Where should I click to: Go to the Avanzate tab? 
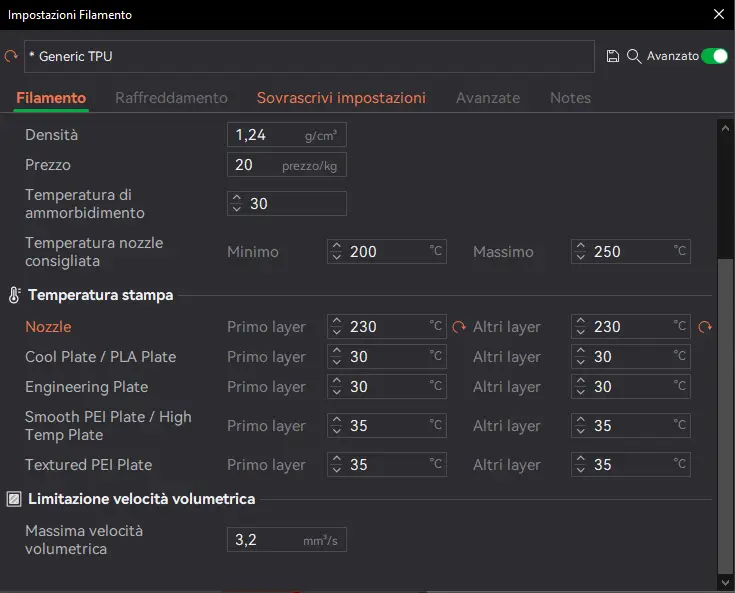click(x=488, y=98)
